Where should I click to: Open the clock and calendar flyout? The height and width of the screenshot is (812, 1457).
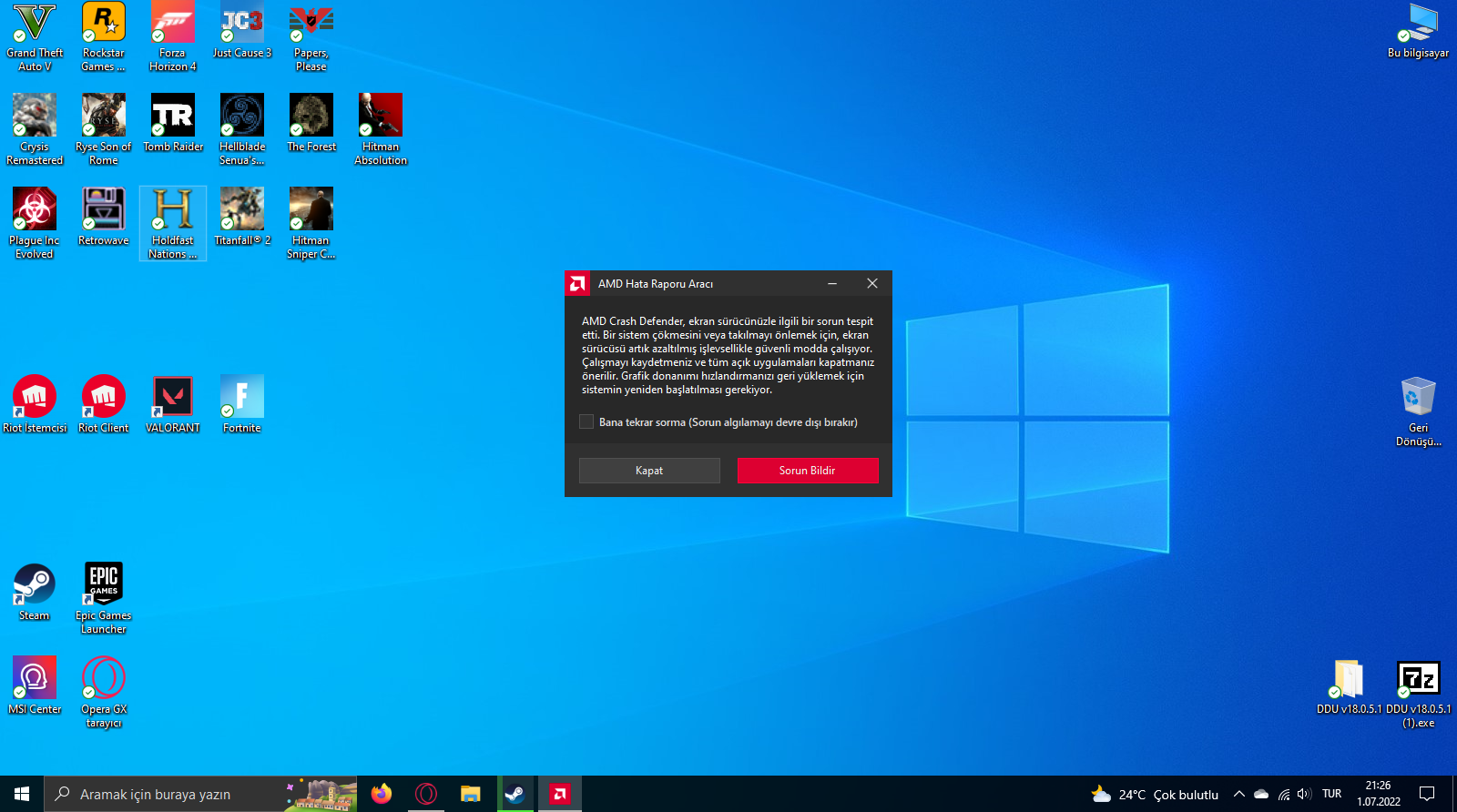coord(1379,794)
